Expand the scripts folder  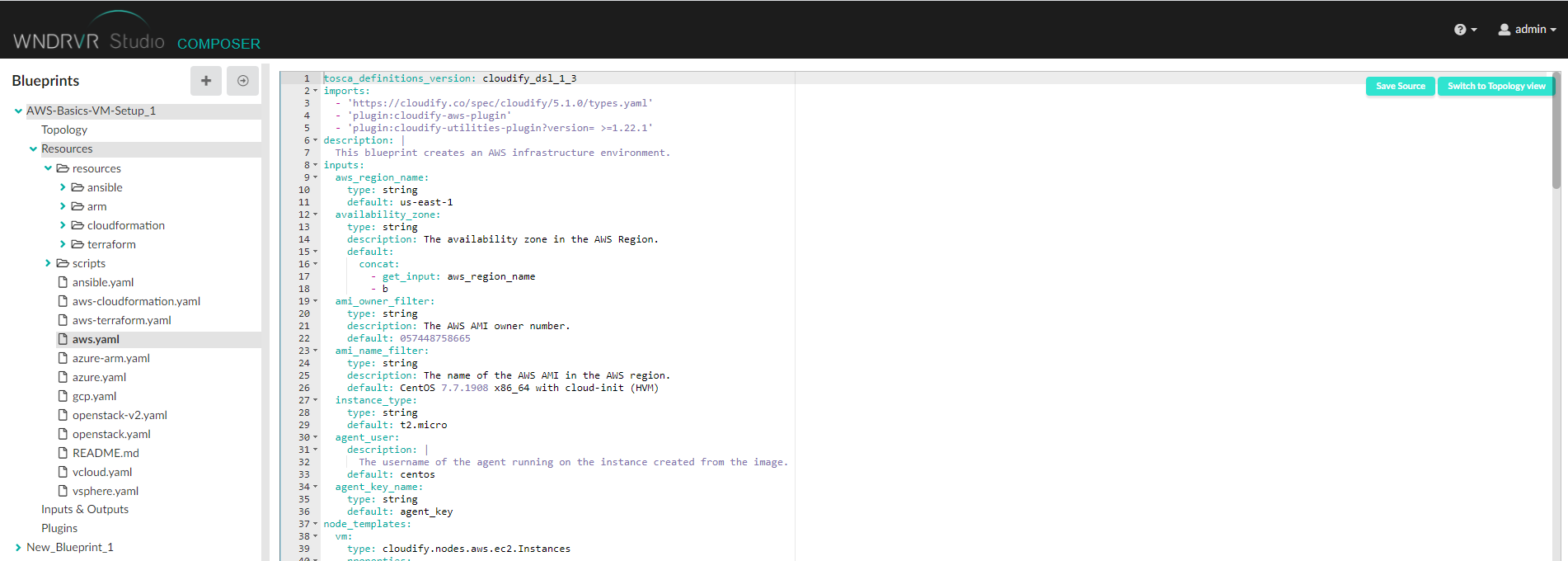pyautogui.click(x=48, y=263)
